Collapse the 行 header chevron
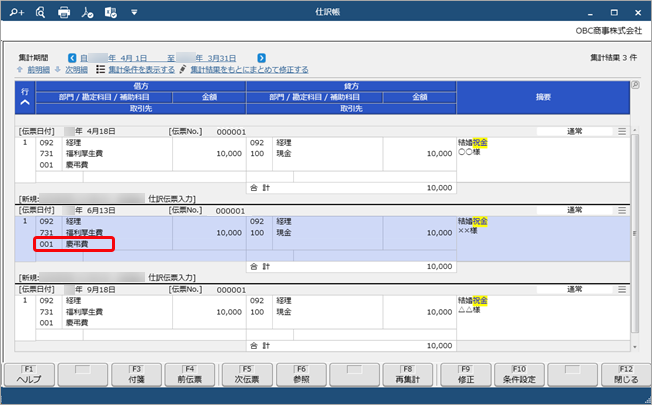The image size is (652, 405). [x=25, y=102]
